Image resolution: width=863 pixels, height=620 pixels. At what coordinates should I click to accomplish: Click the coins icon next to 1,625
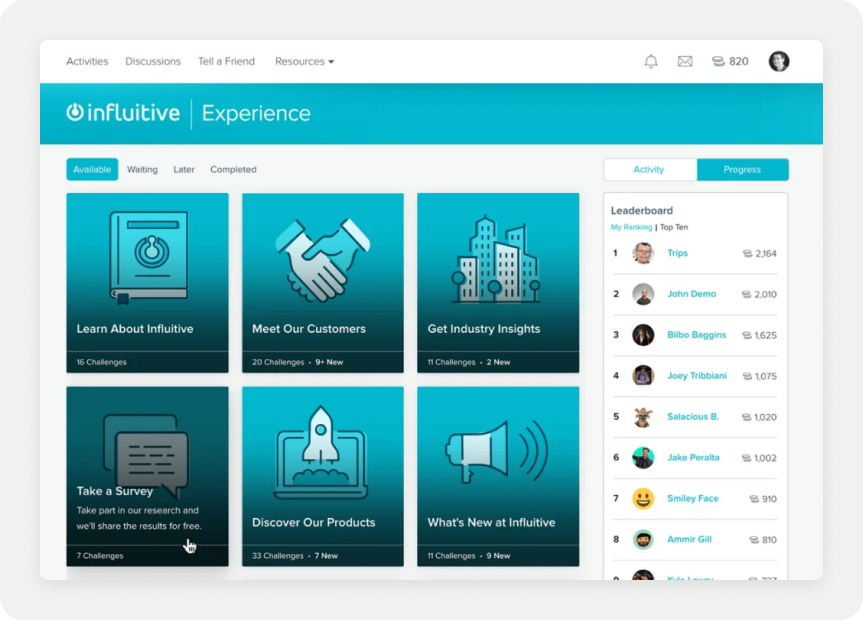747,335
